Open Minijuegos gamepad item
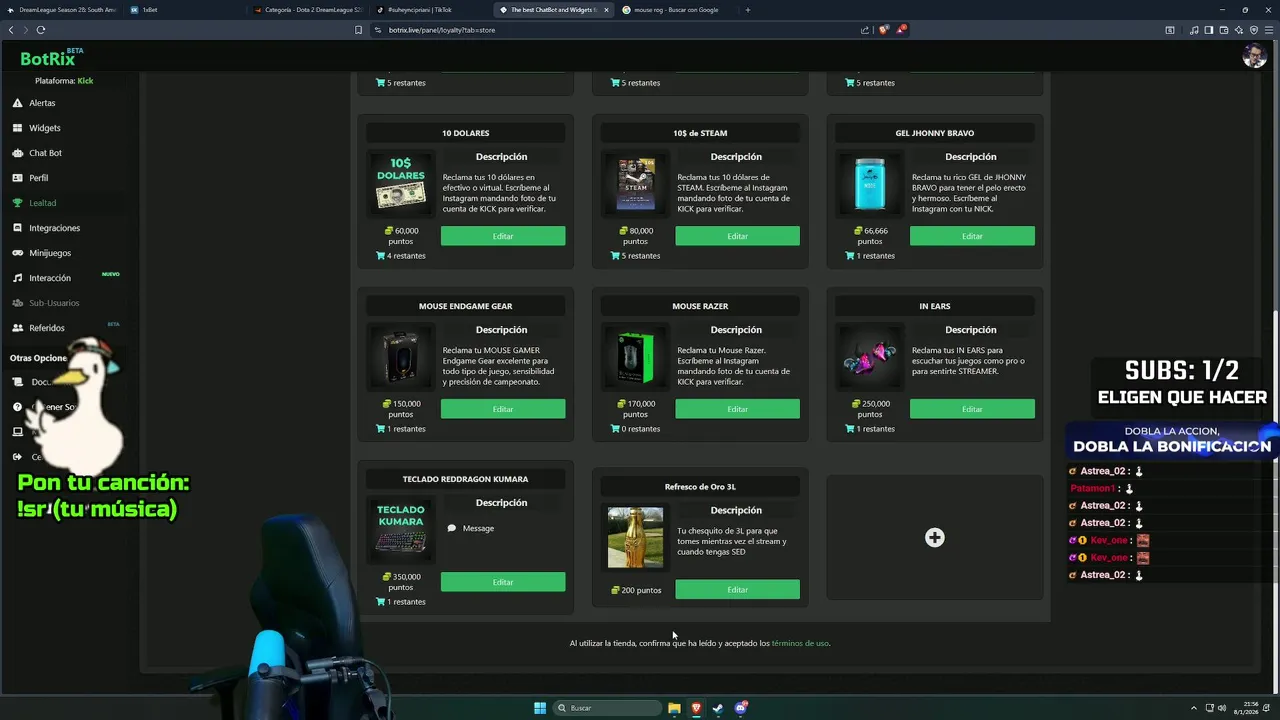The width and height of the screenshot is (1280, 720). [50, 253]
